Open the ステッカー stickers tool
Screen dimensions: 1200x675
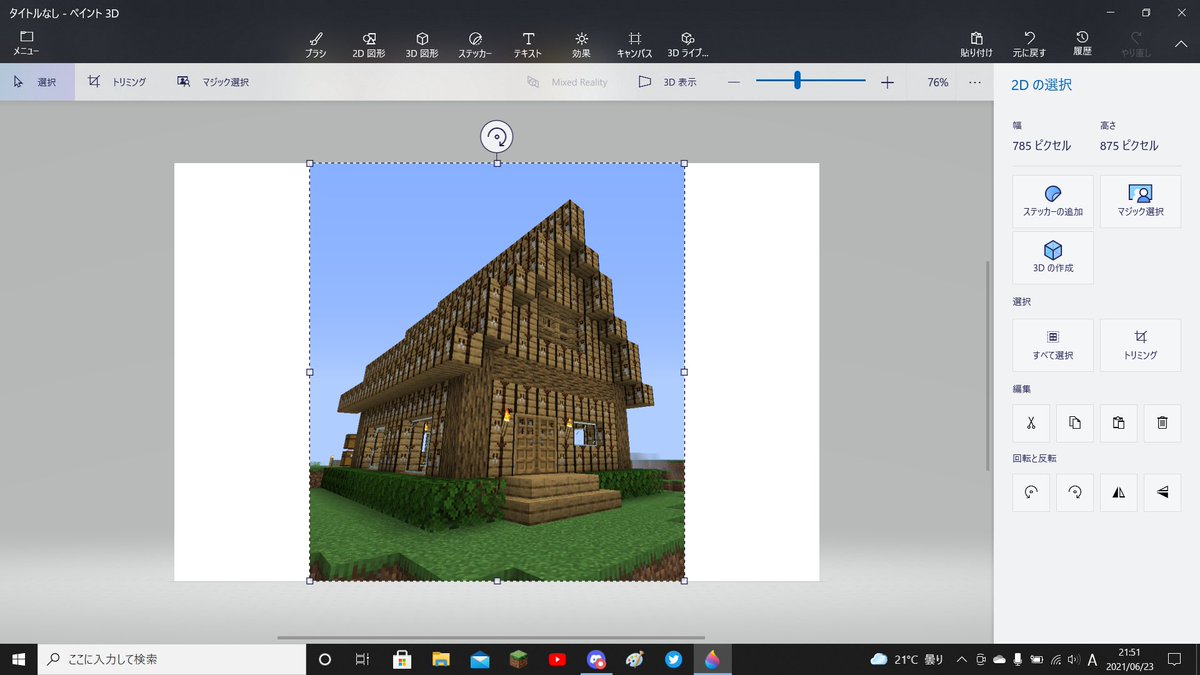coord(475,44)
